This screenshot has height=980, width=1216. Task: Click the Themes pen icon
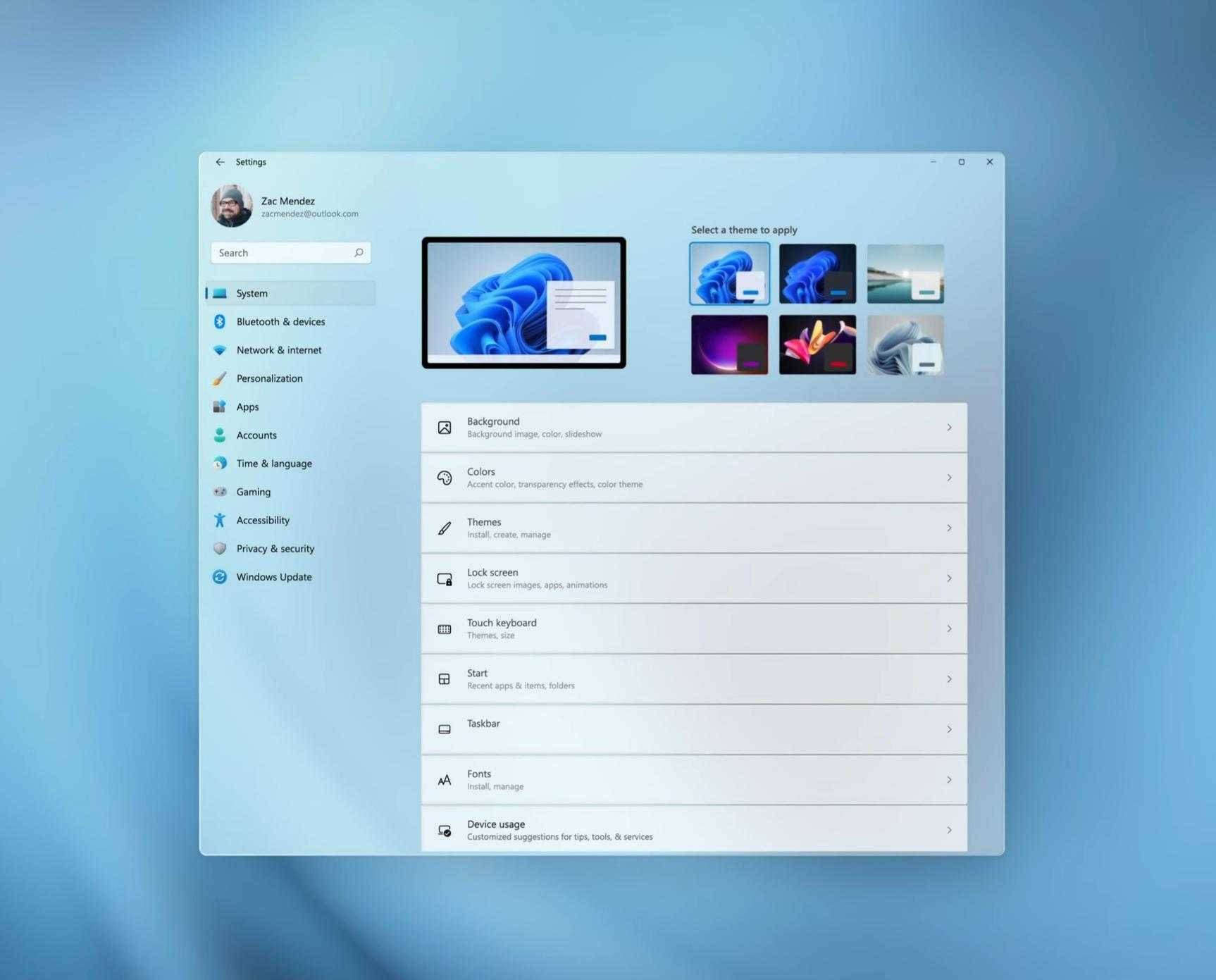(x=445, y=528)
